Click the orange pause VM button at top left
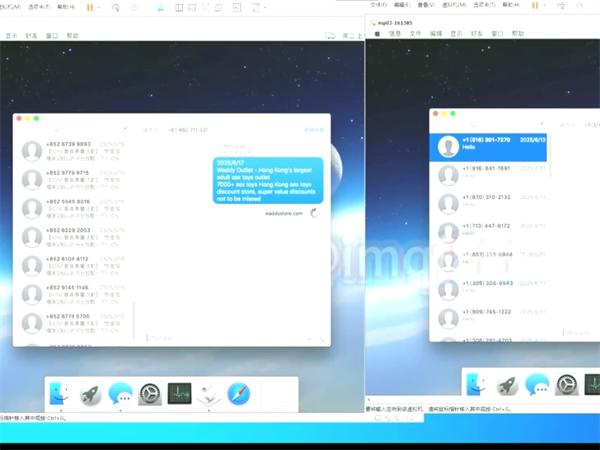Screen dimensions: 600x450 89,7
